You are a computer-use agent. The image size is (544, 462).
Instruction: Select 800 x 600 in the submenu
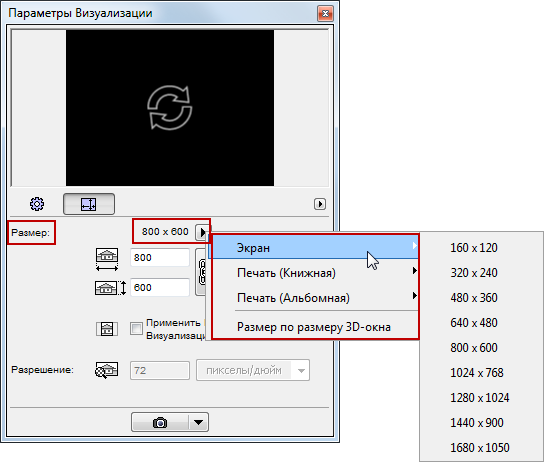coord(481,348)
